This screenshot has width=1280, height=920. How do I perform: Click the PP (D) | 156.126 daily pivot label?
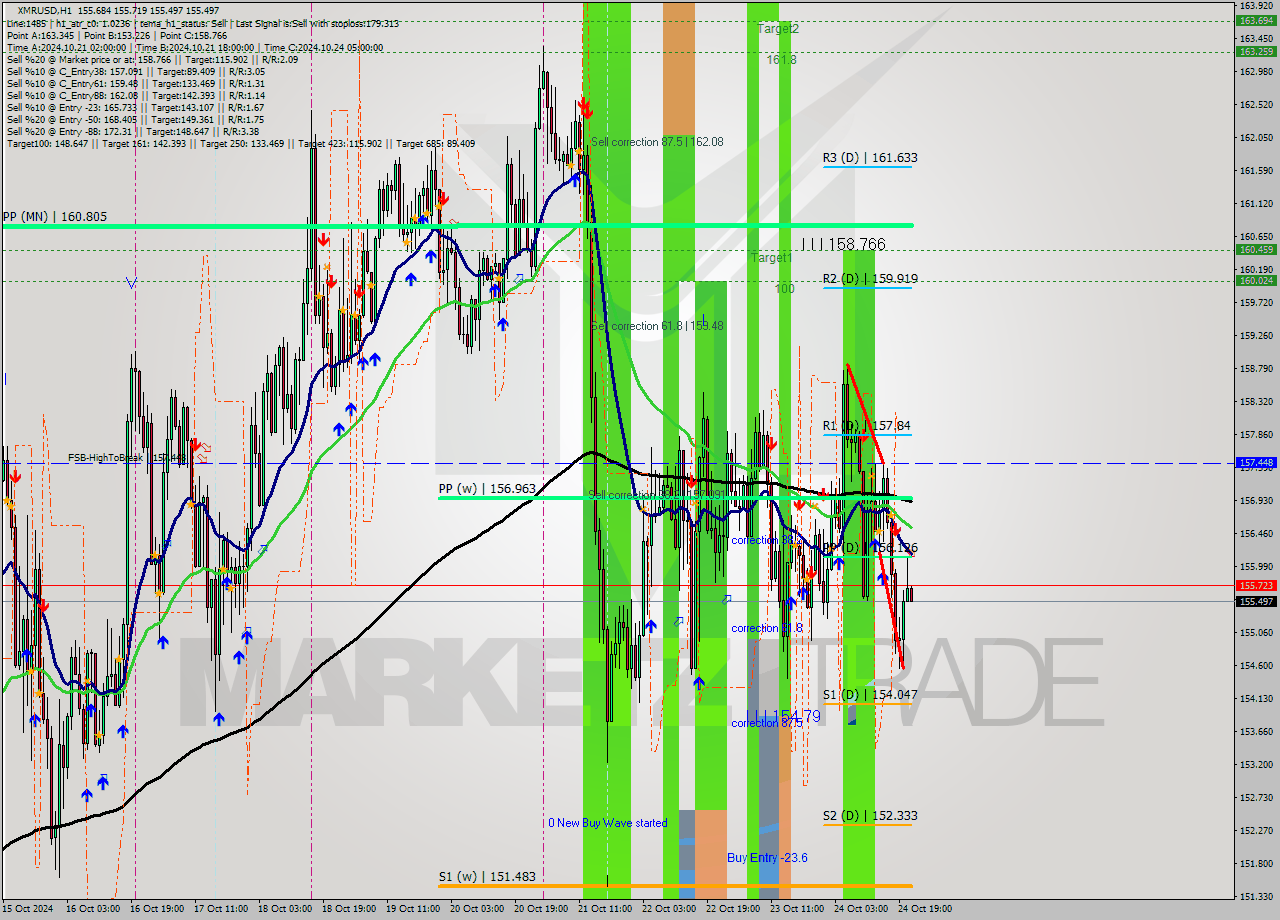[870, 548]
